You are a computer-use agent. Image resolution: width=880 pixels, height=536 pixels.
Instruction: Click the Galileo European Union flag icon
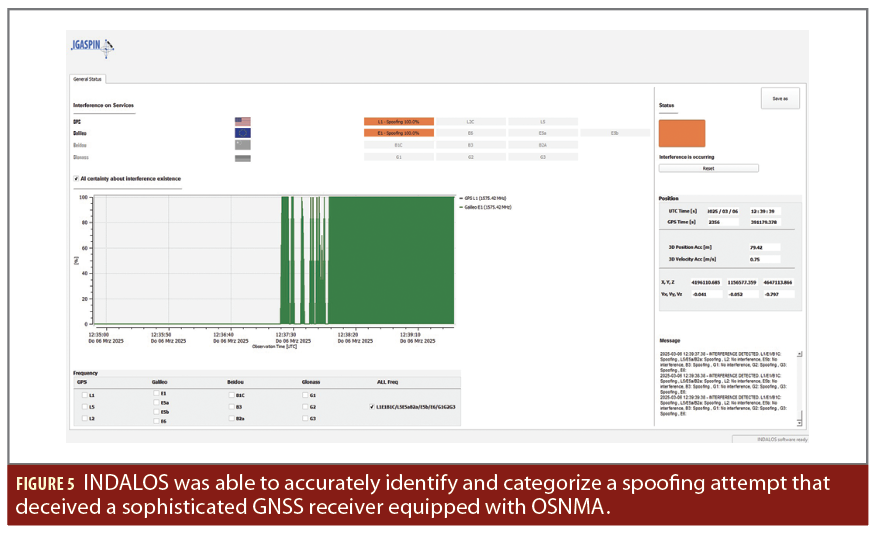pos(242,133)
